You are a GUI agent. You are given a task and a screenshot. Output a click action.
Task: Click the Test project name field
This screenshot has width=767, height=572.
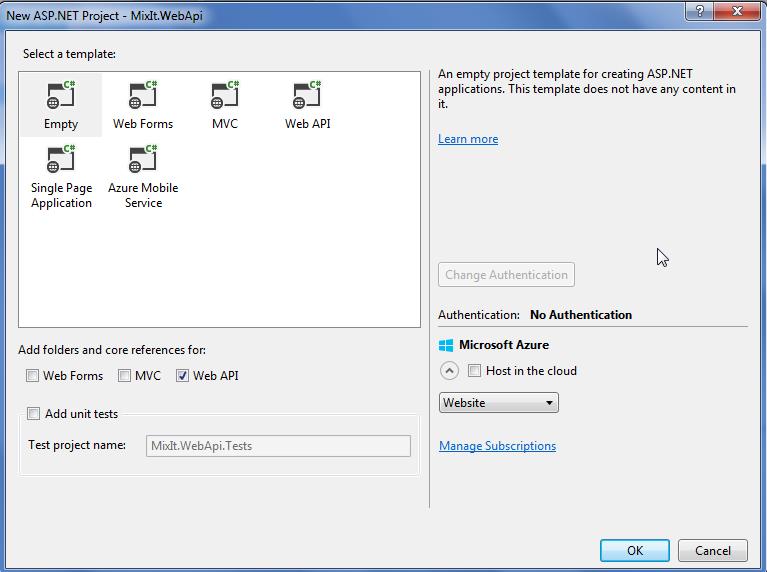pos(278,446)
